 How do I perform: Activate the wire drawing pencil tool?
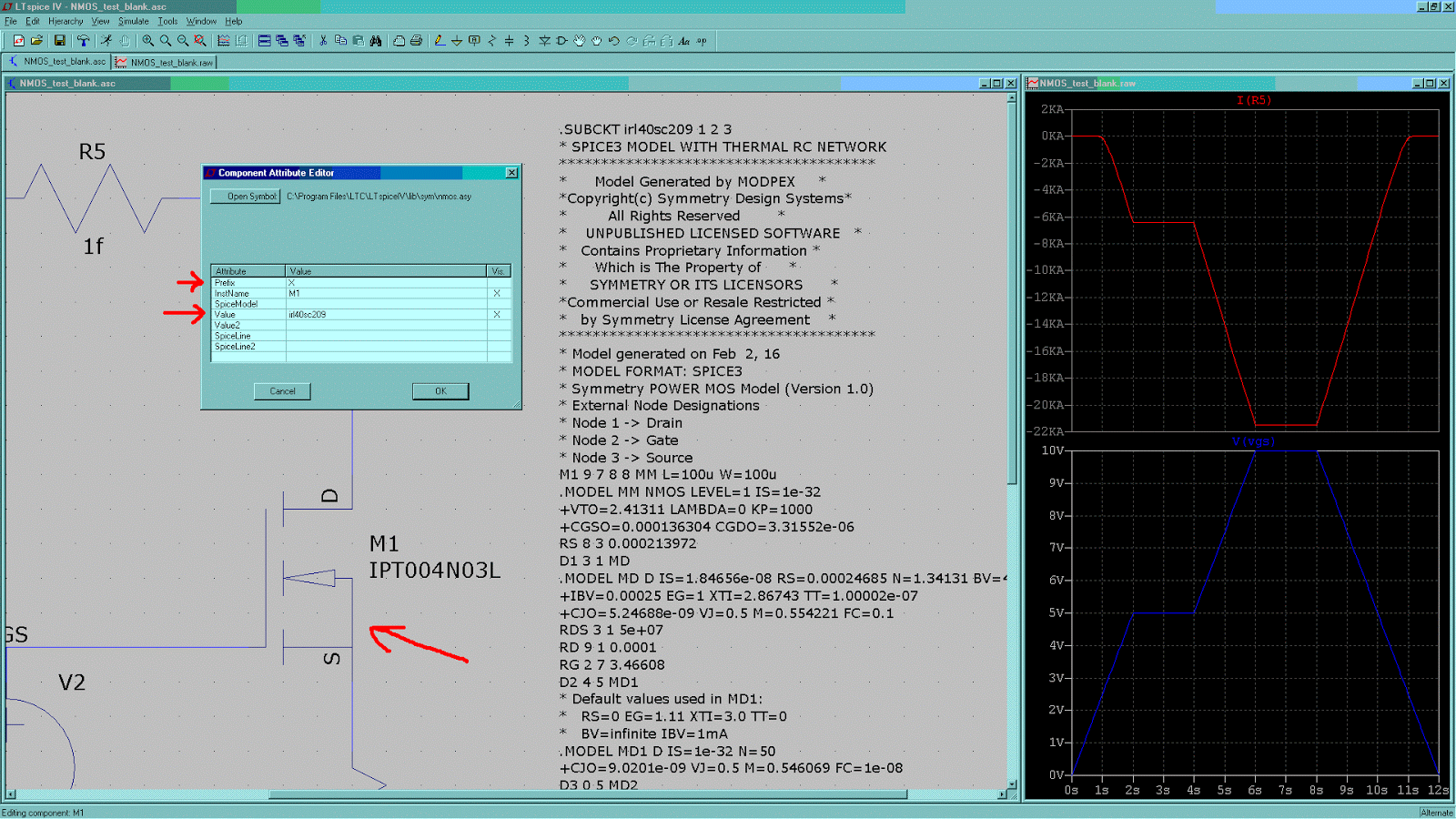[x=440, y=41]
